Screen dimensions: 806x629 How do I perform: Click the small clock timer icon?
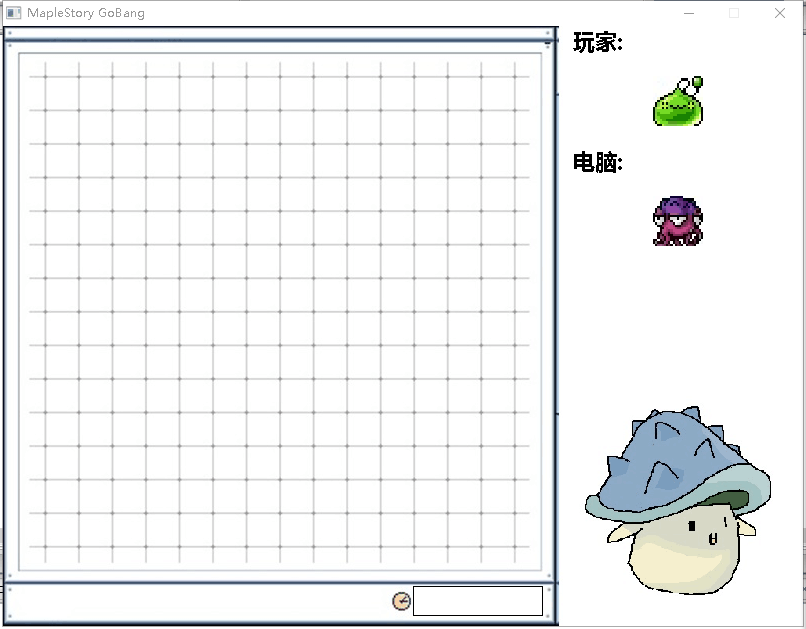point(401,601)
